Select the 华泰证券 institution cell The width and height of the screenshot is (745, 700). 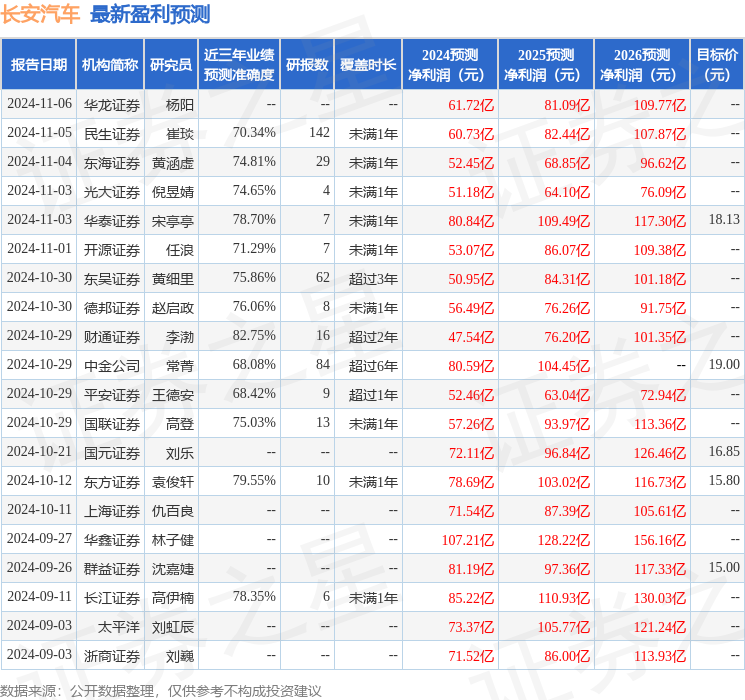(112, 221)
